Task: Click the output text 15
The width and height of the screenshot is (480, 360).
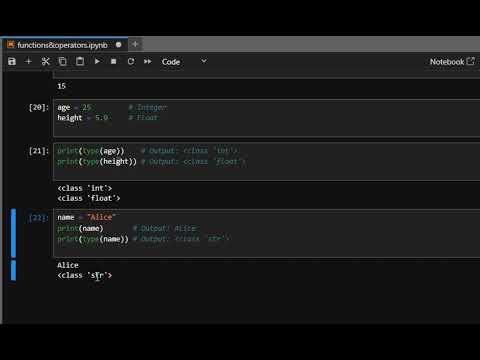Action: 62,86
